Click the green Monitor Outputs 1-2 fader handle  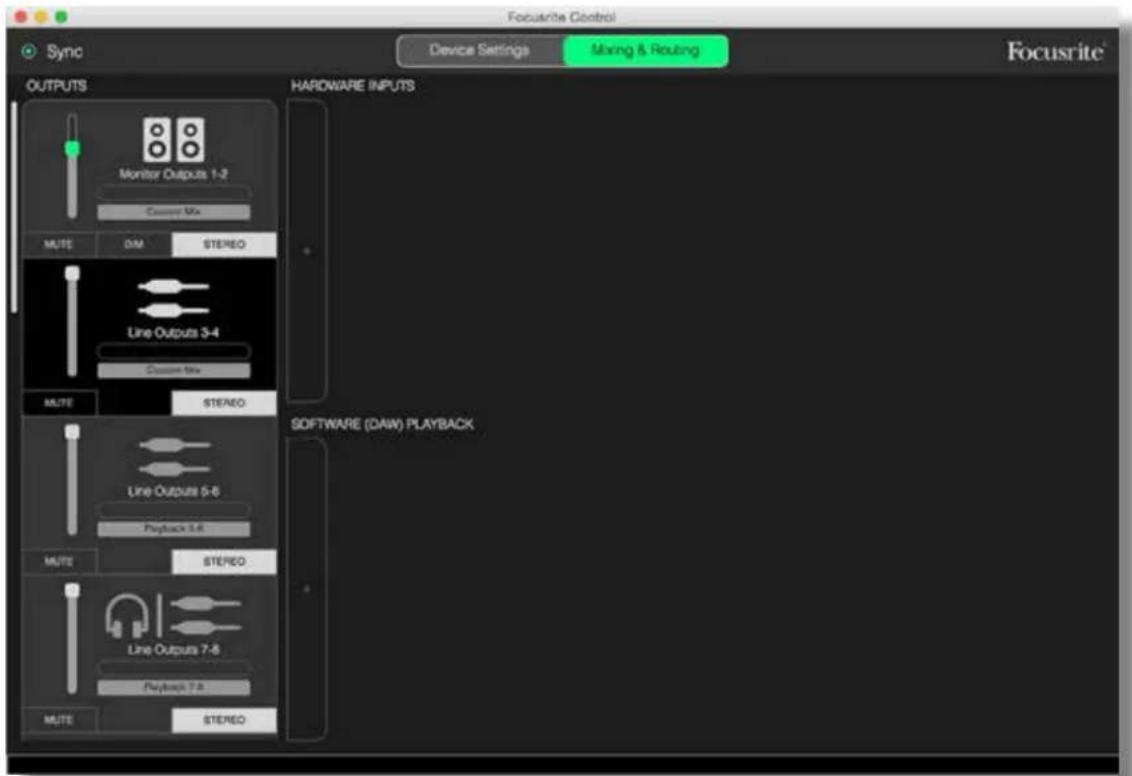[72, 149]
